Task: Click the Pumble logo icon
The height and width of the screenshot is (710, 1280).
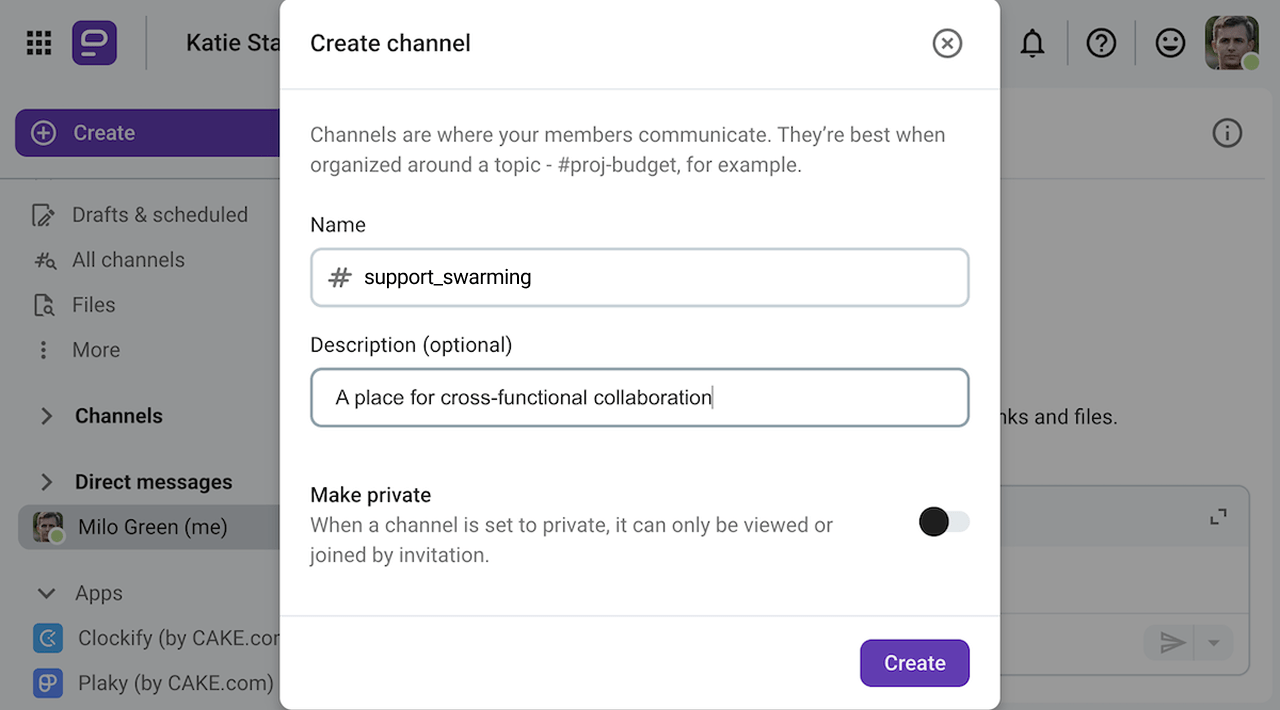Action: pos(94,43)
